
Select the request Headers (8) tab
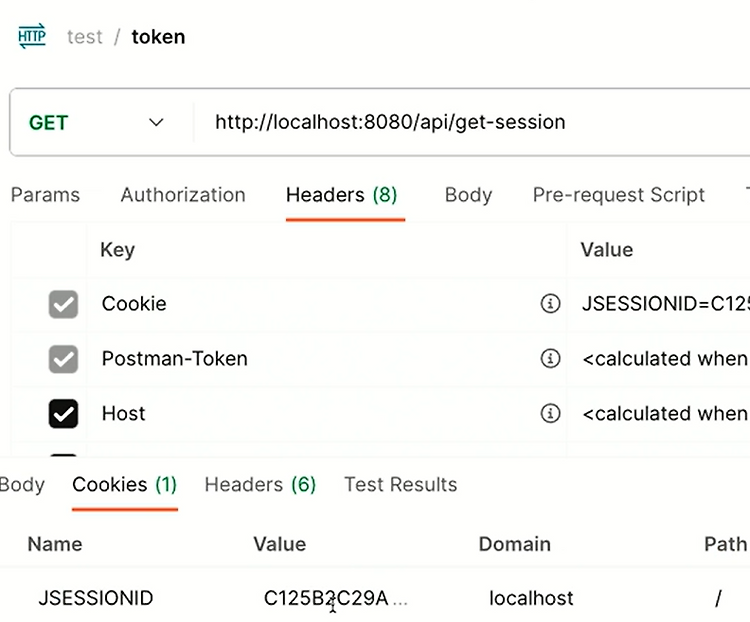coord(342,195)
